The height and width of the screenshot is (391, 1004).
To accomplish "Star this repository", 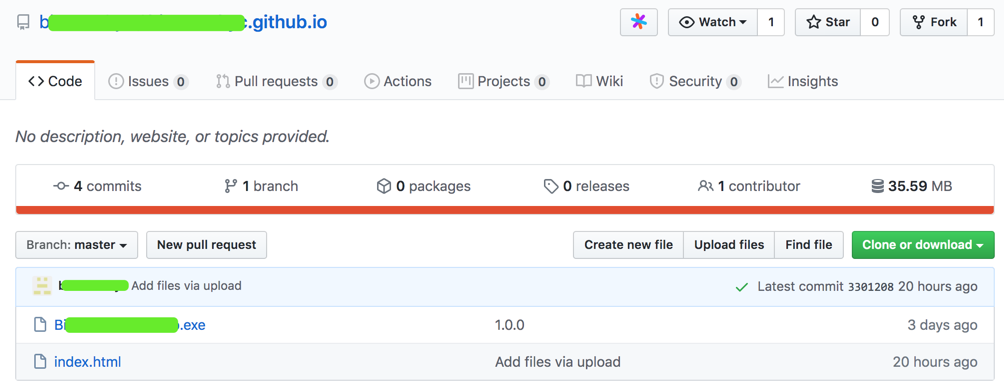I will click(x=828, y=22).
